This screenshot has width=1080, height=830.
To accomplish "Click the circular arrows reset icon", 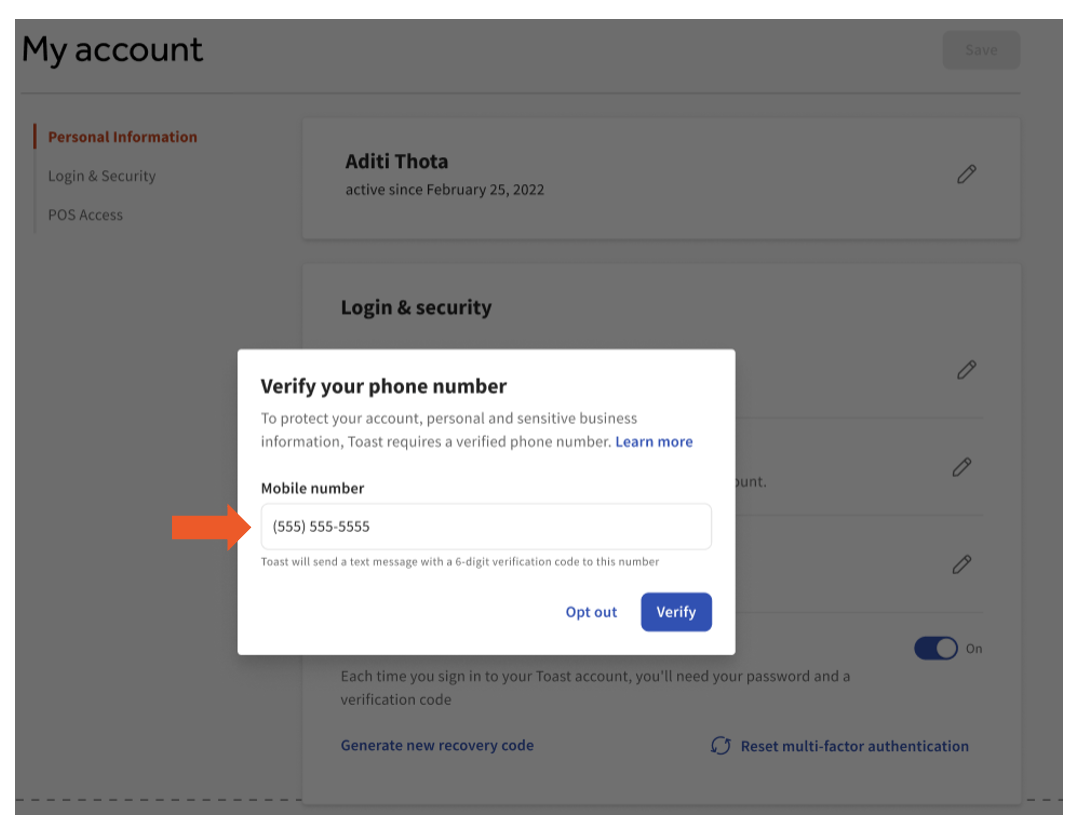I will pos(721,746).
